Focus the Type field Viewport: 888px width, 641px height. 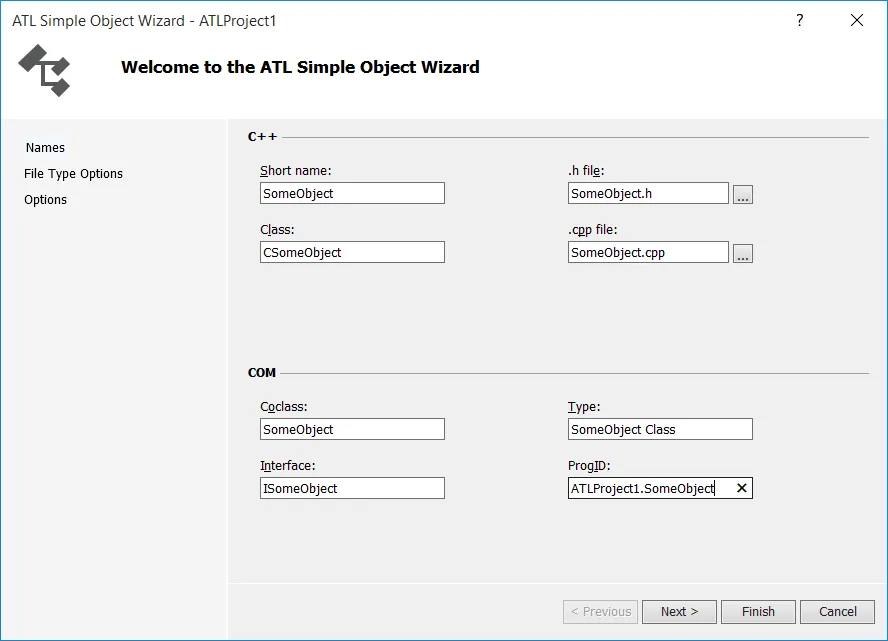pos(659,430)
